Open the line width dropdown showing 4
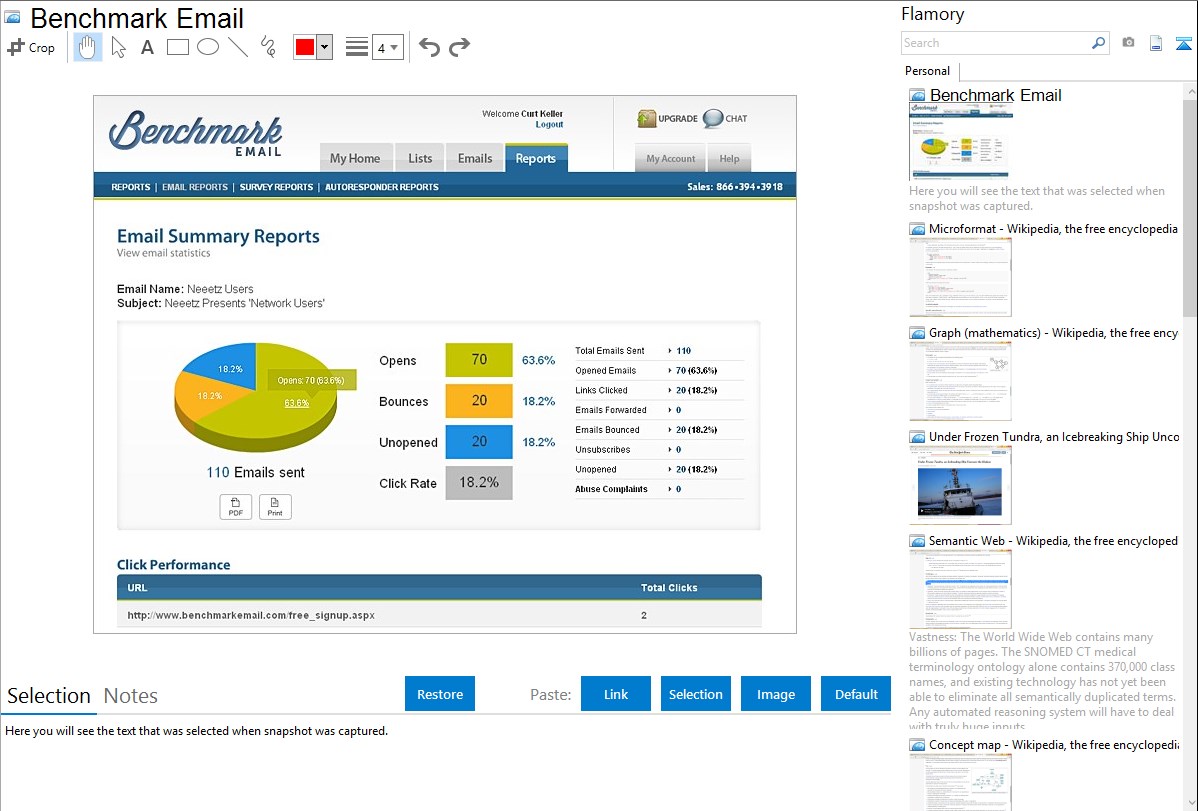 point(387,47)
